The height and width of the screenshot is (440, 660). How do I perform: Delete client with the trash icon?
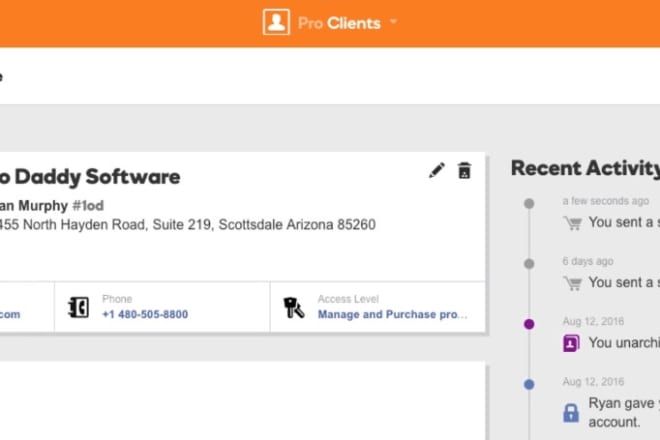(464, 171)
